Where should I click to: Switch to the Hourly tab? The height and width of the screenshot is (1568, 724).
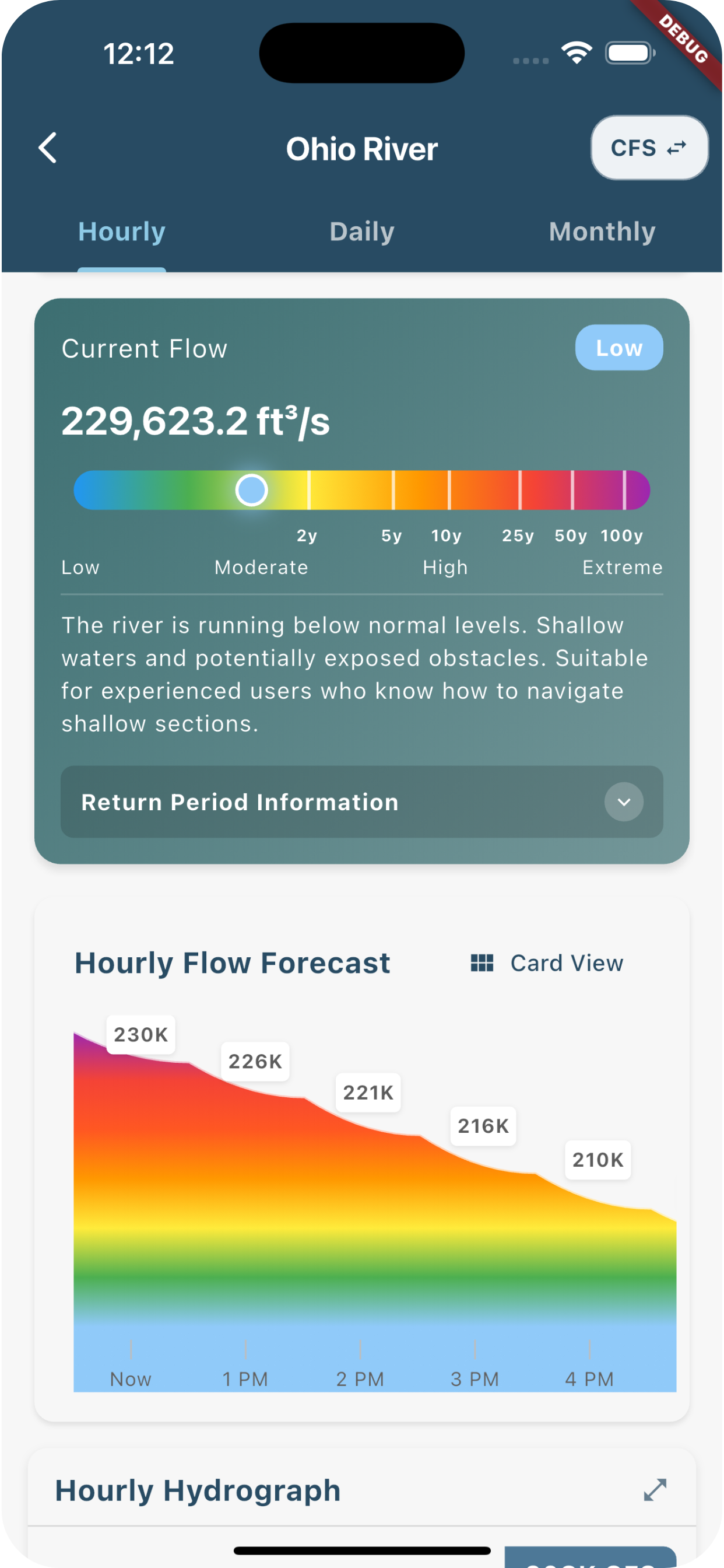click(x=122, y=232)
